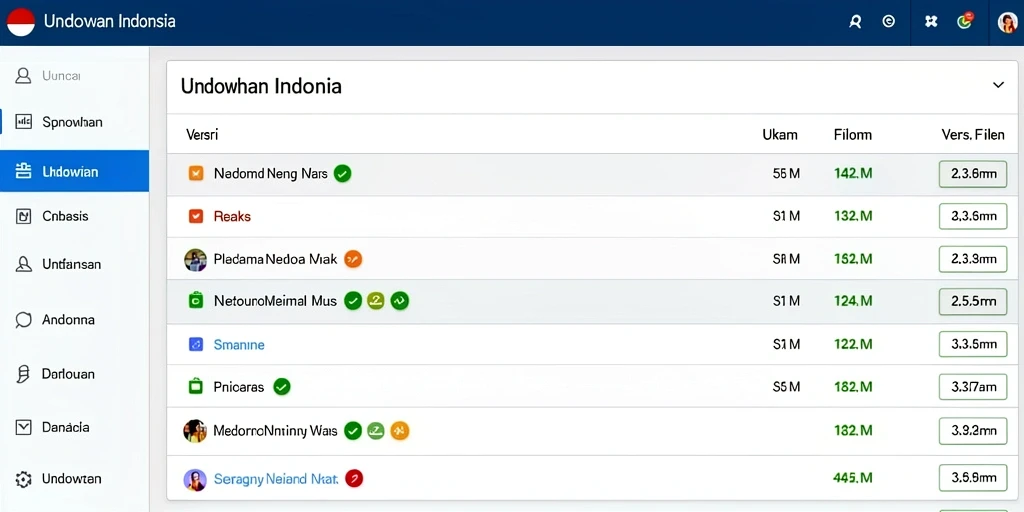Click the 2.3.3mm version button
The image size is (1024, 512).
tap(973, 259)
